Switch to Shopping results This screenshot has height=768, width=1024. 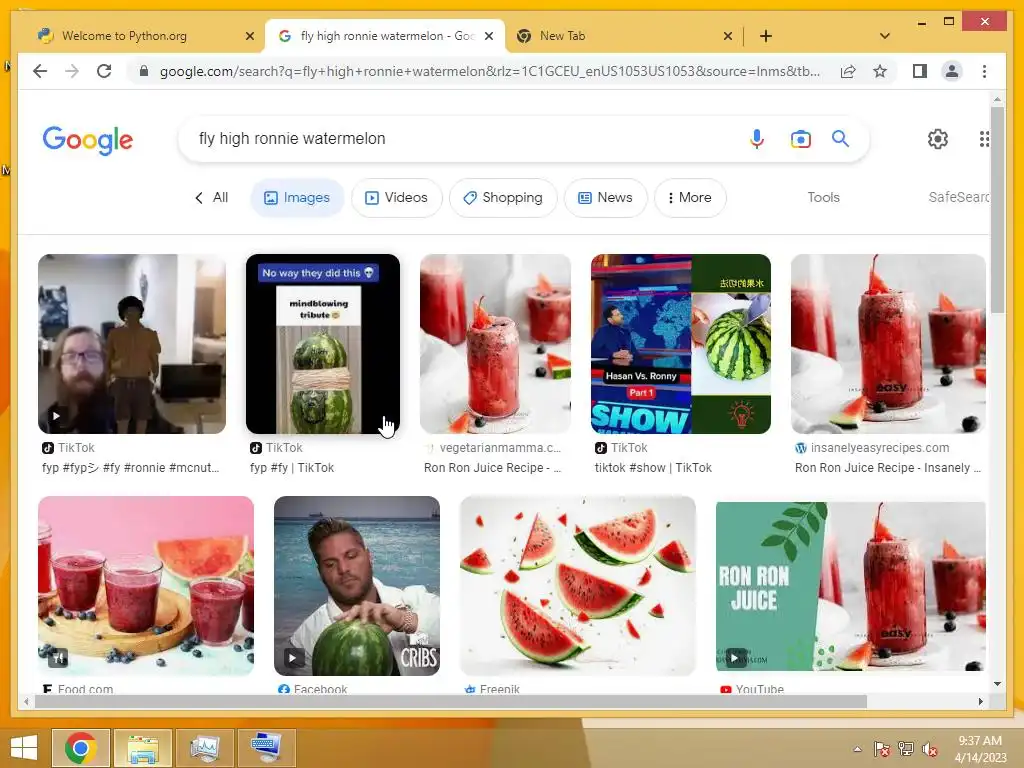(x=503, y=197)
